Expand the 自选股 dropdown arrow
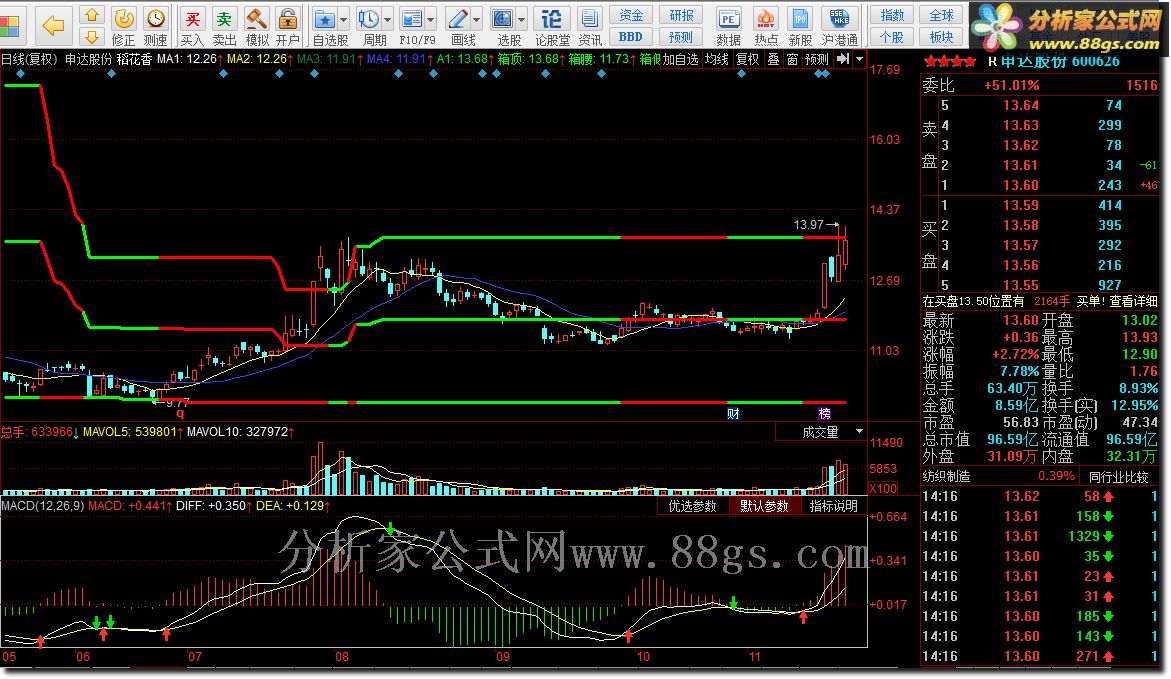This screenshot has width=1171, height=679. click(344, 19)
